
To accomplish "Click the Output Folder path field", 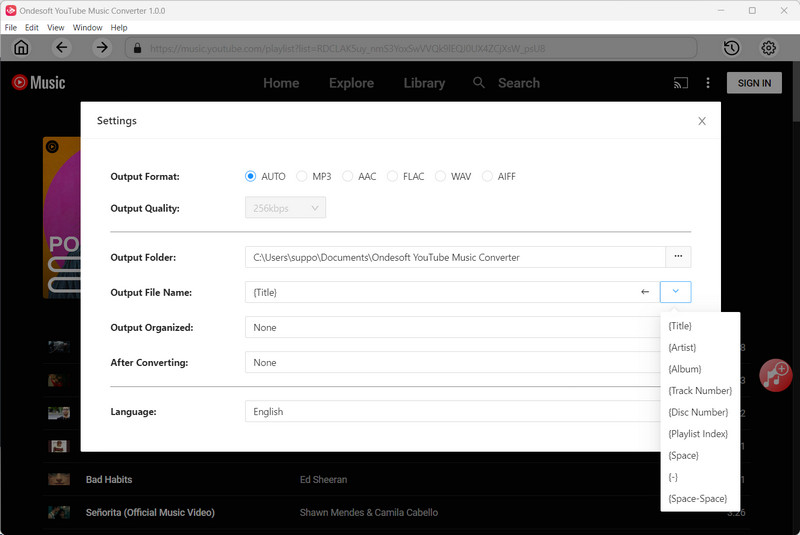I will 455,257.
